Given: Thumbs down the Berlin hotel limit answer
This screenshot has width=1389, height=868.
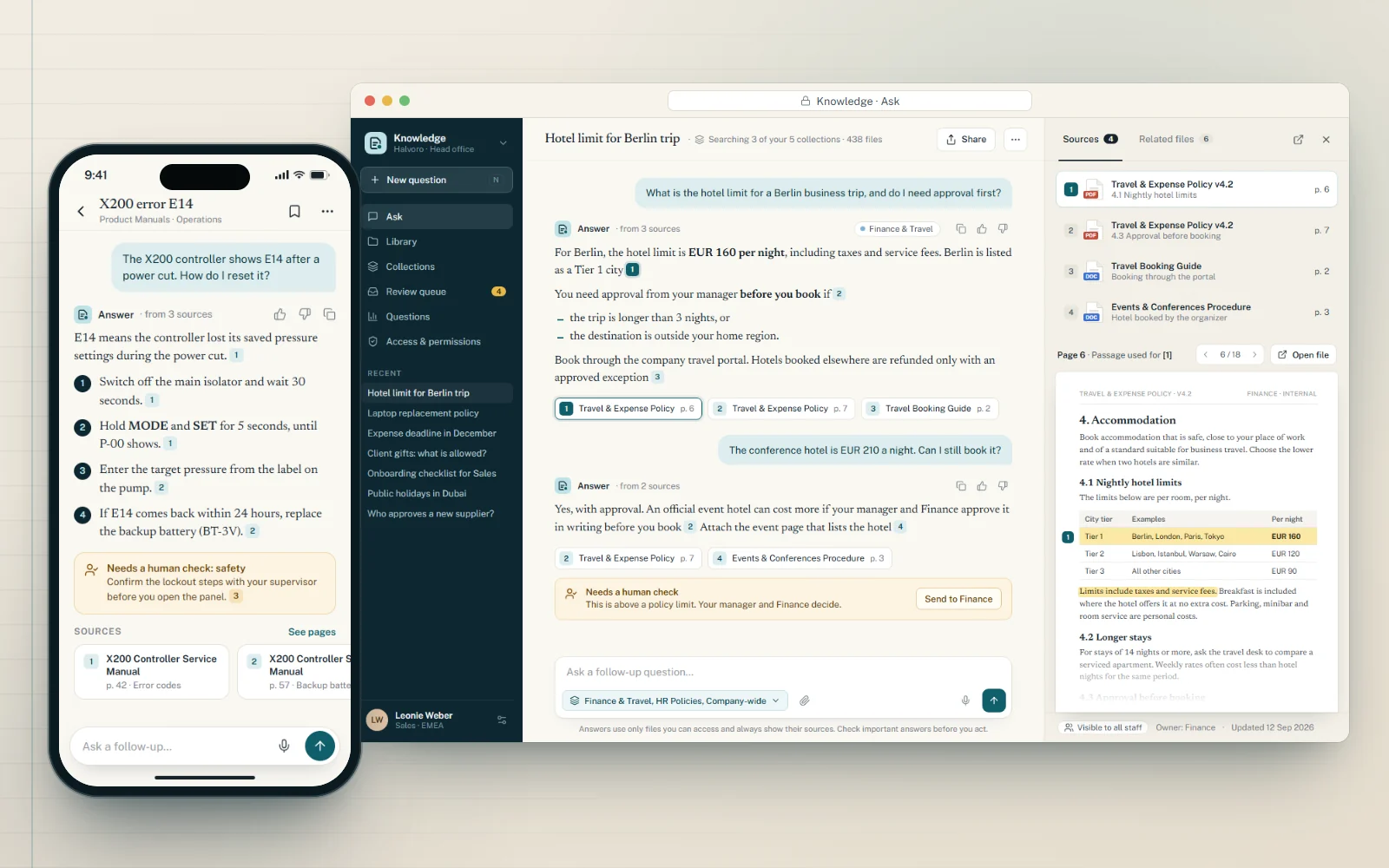Looking at the screenshot, I should 1003,229.
